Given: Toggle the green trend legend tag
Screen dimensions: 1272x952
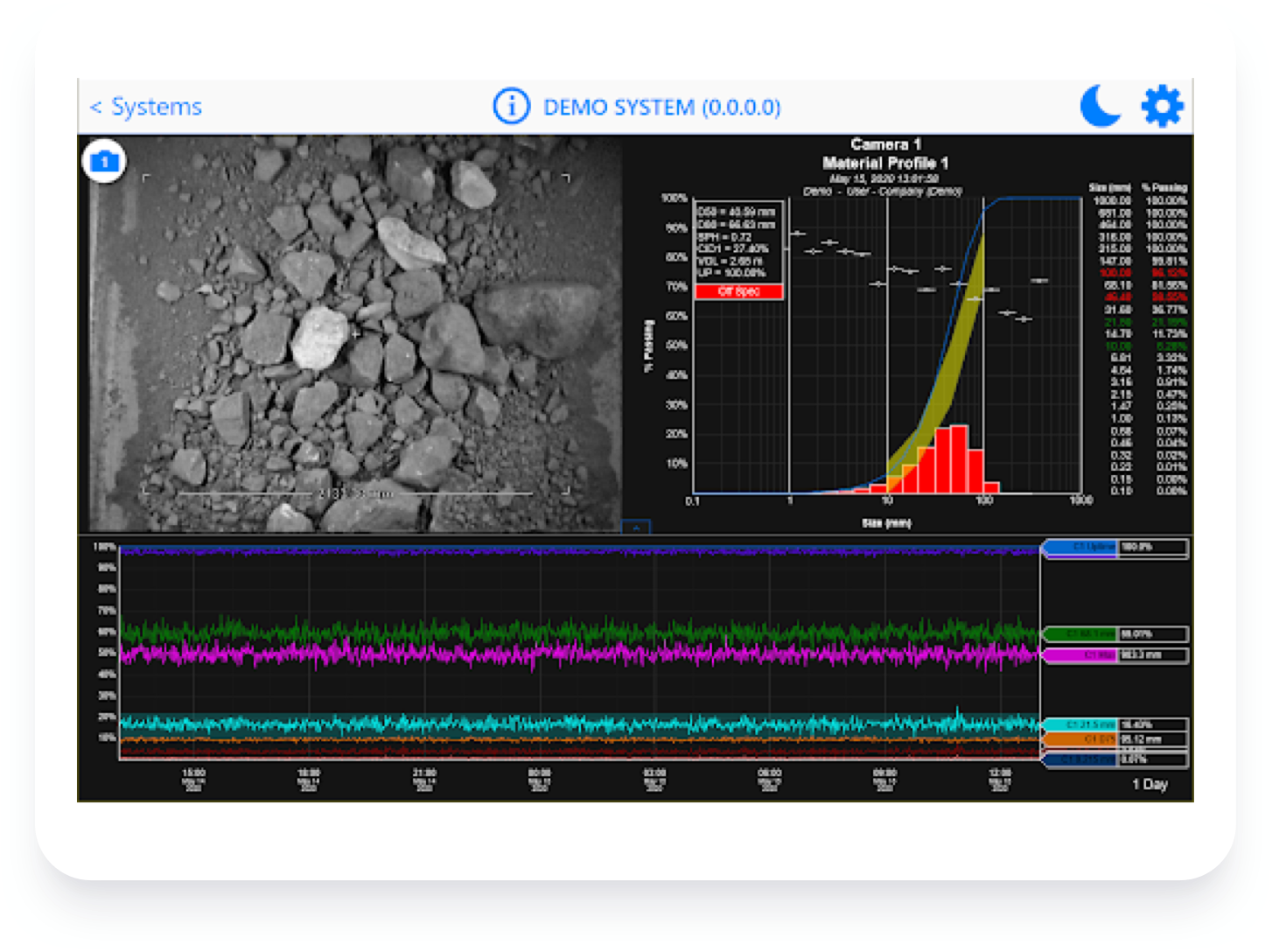Looking at the screenshot, I should click(1081, 634).
